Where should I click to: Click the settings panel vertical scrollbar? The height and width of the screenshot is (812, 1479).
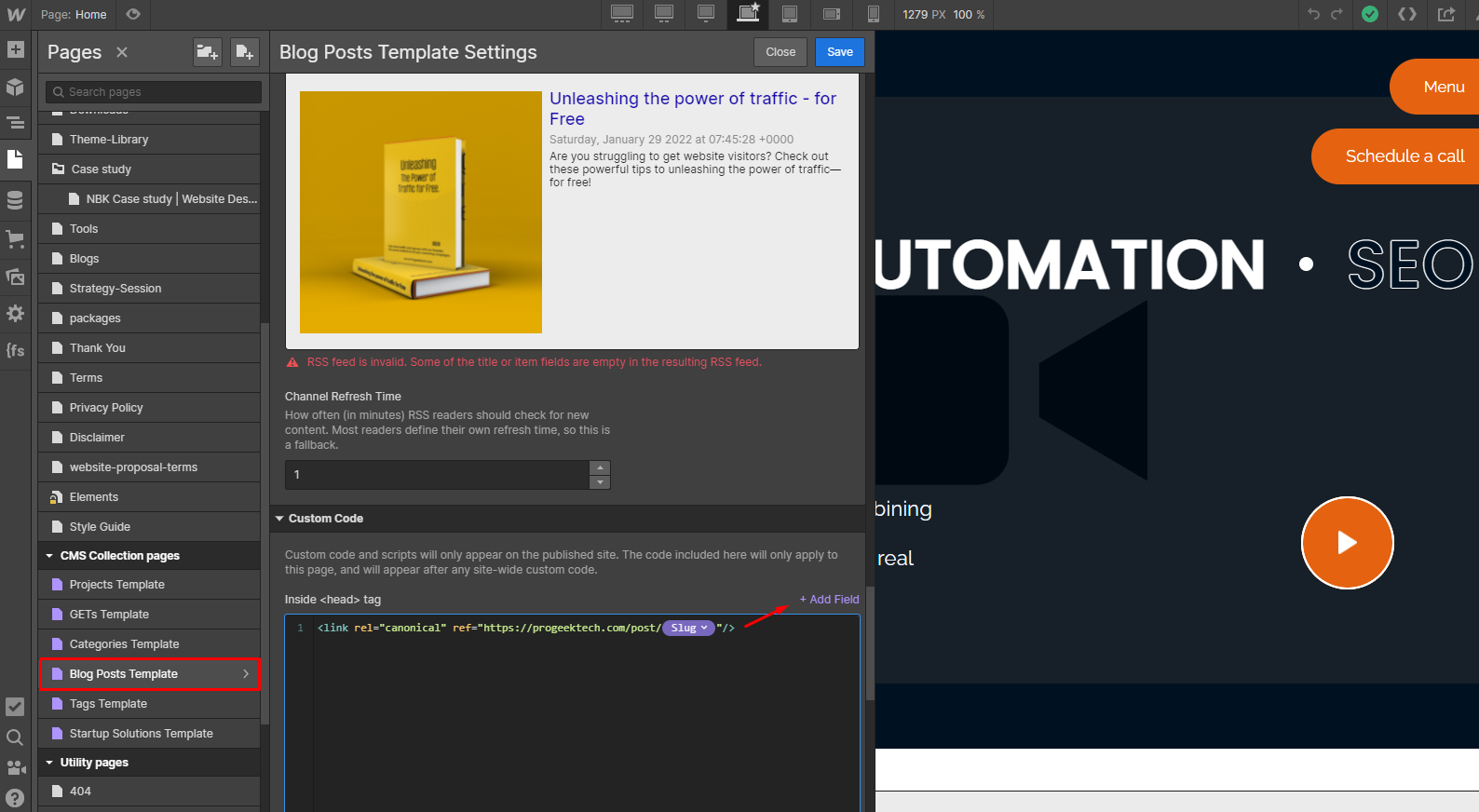tap(870, 643)
